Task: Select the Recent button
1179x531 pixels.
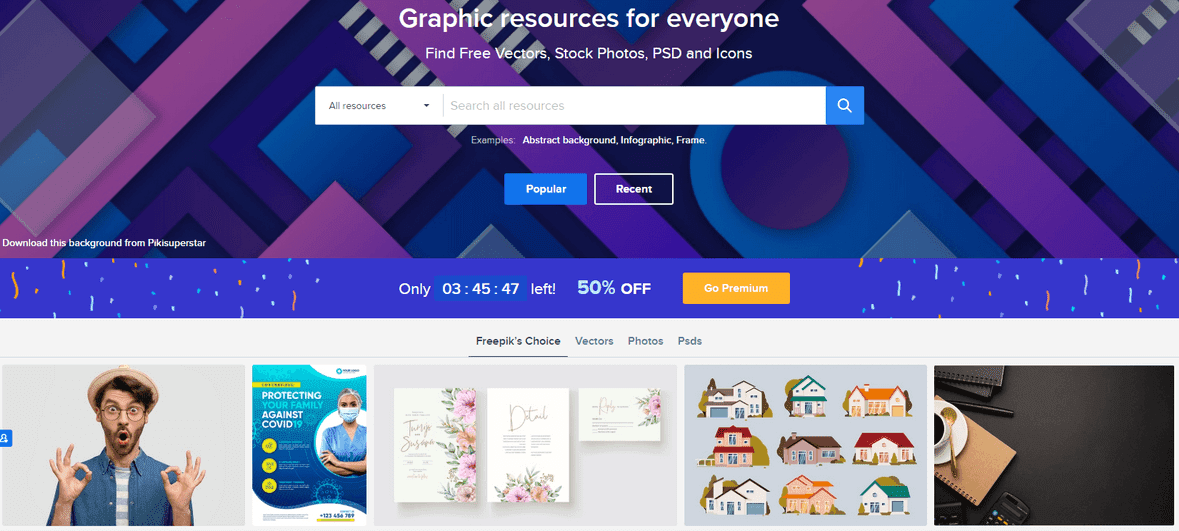Action: click(634, 189)
